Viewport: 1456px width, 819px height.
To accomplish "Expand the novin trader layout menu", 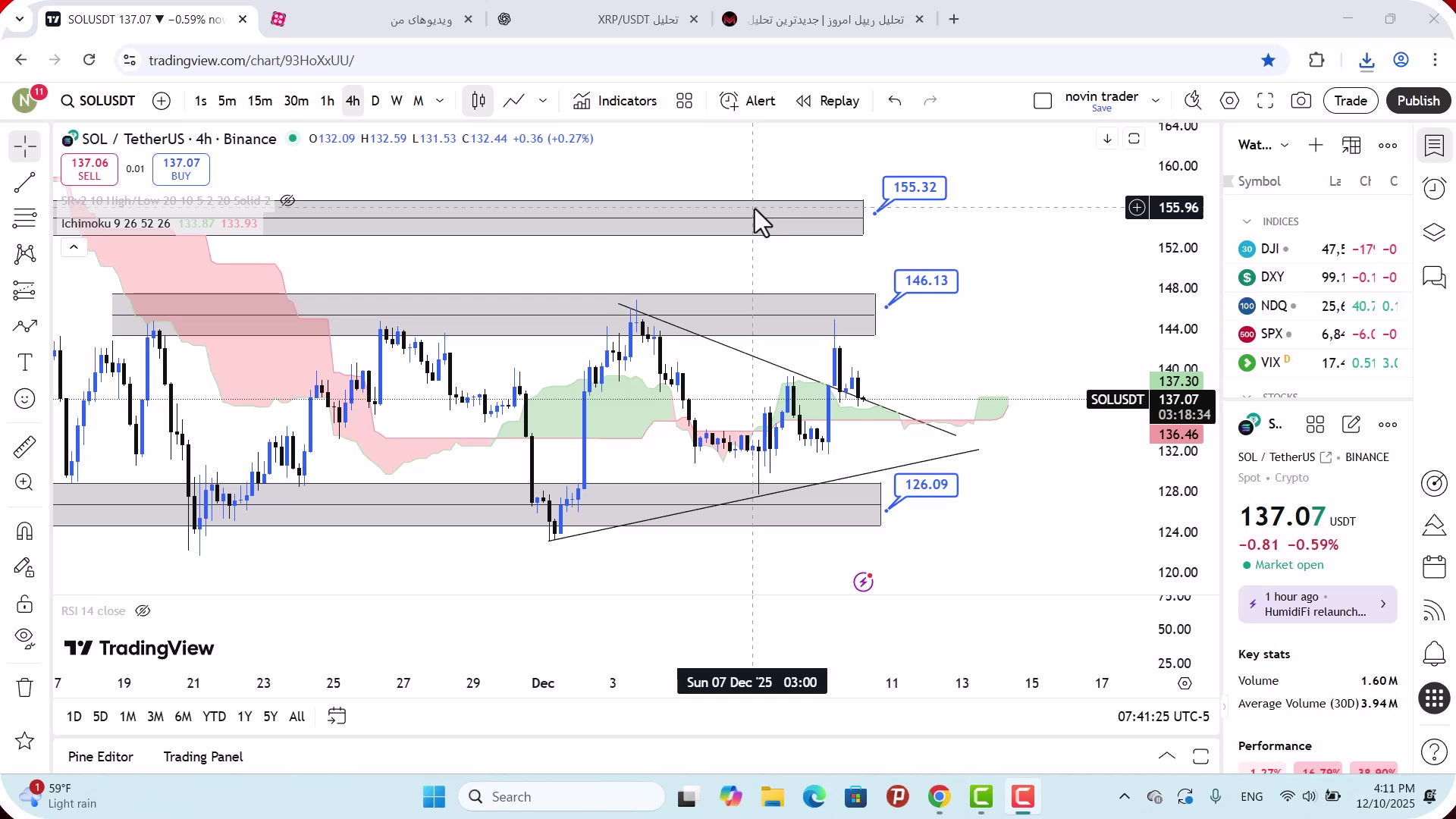I will point(1156,101).
